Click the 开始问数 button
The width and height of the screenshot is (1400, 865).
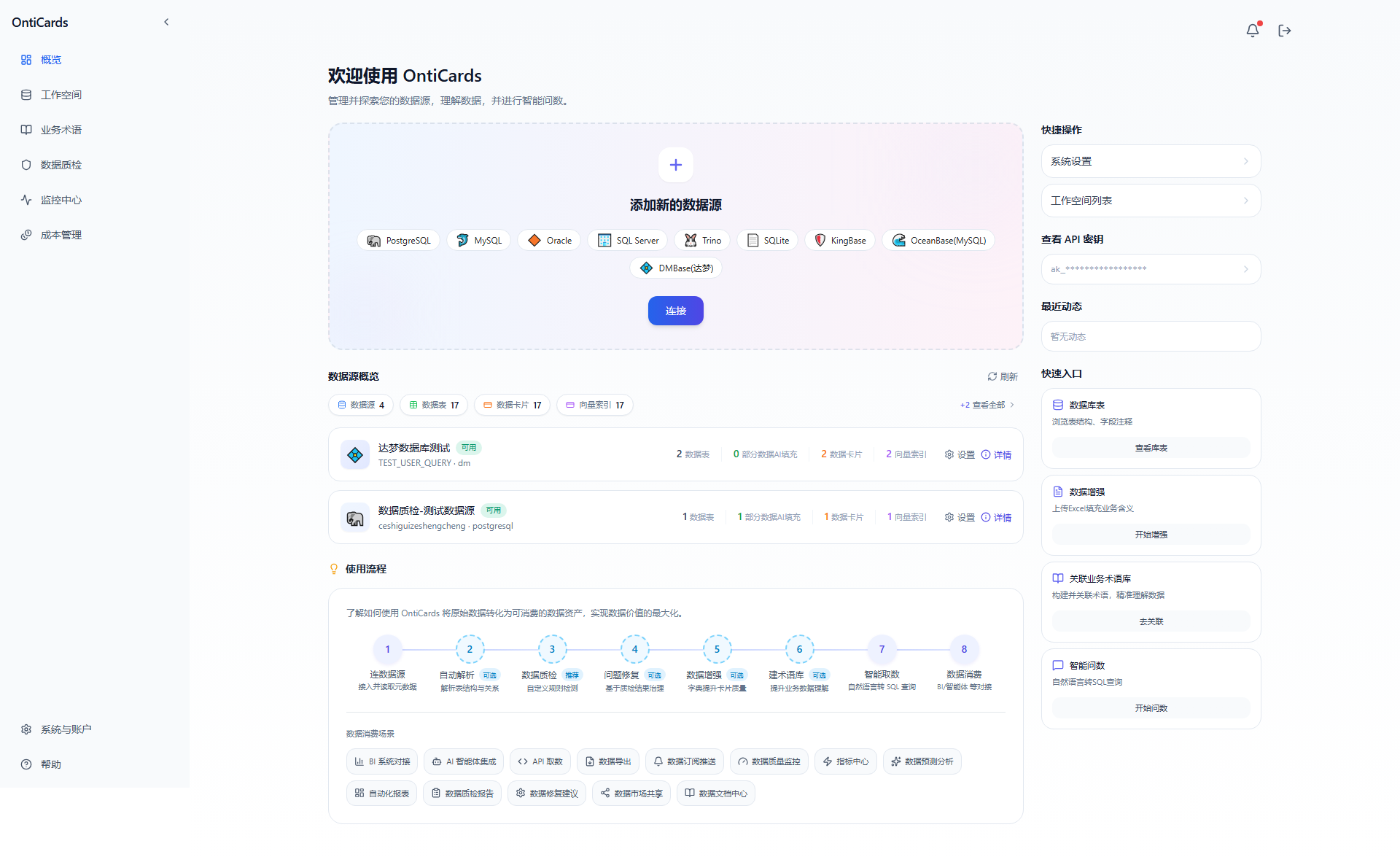click(x=1151, y=708)
